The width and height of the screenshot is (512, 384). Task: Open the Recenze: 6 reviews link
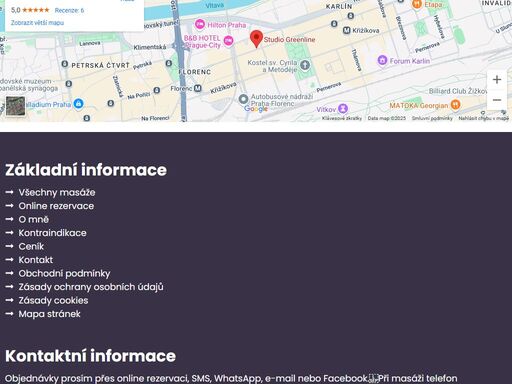tap(69, 10)
